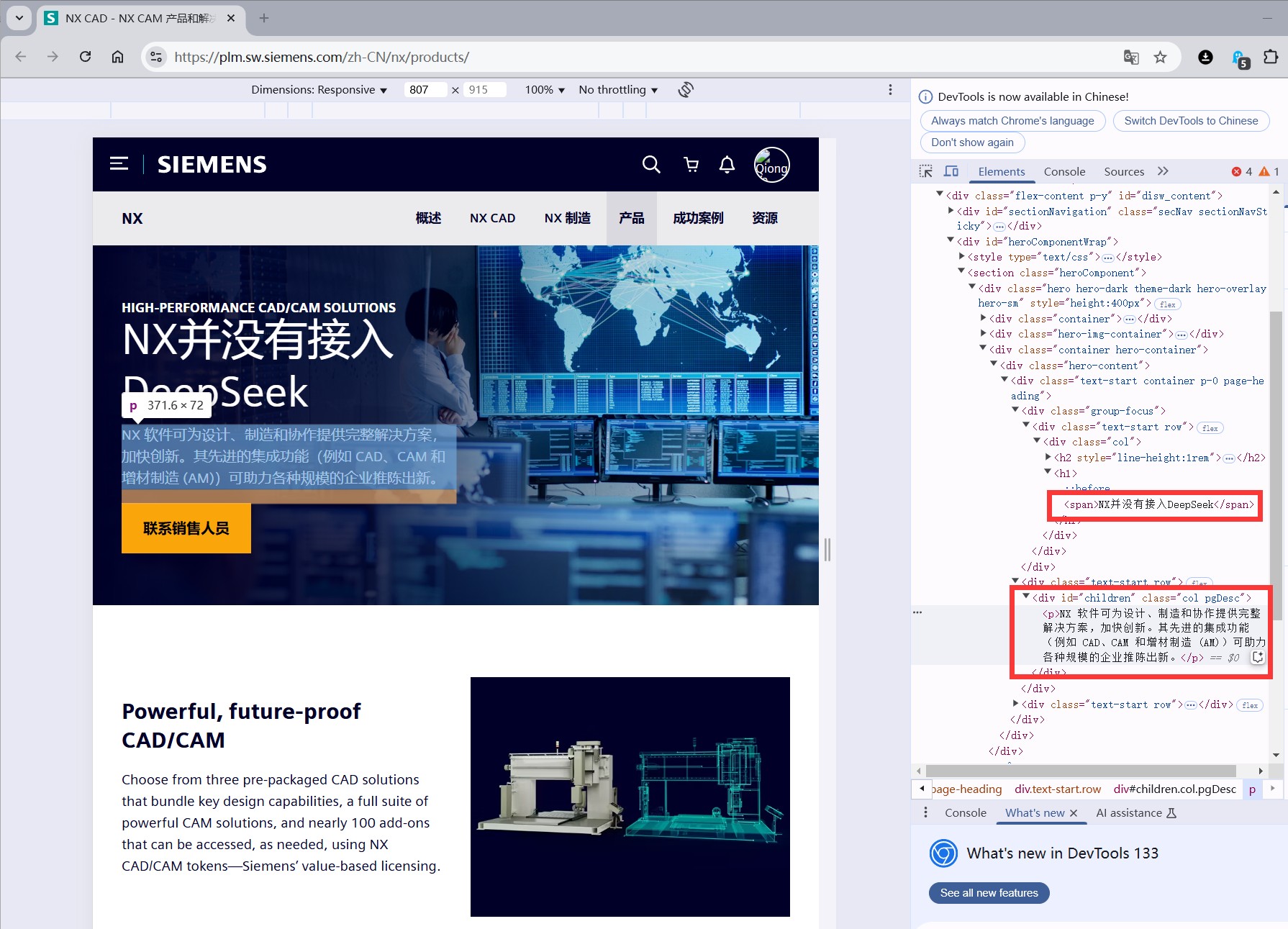Open the shopping cart icon
The image size is (1288, 929).
click(691, 165)
